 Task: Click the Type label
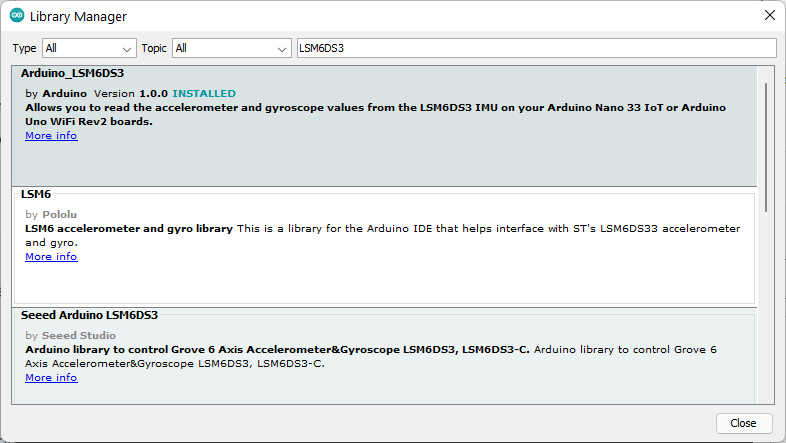25,48
